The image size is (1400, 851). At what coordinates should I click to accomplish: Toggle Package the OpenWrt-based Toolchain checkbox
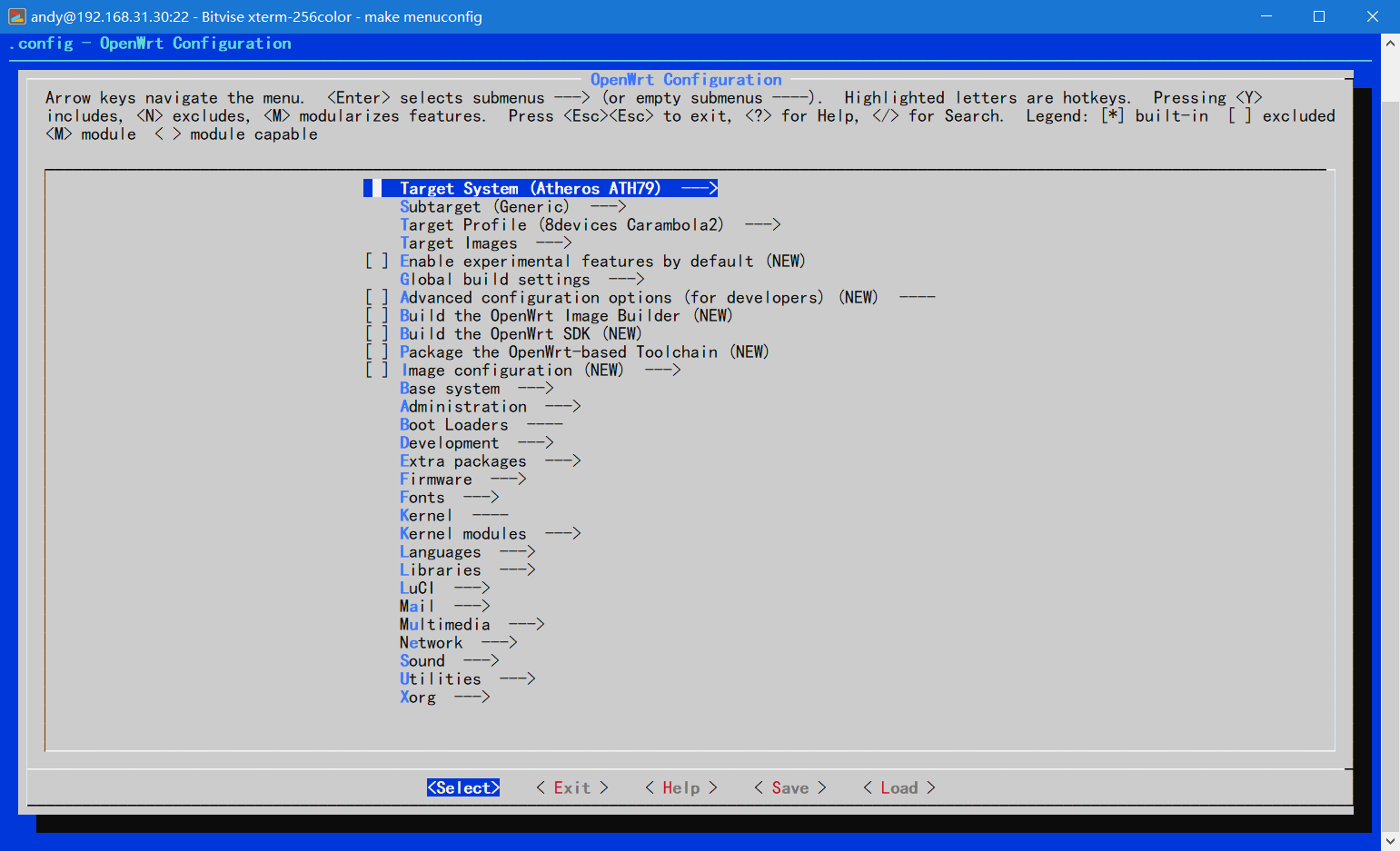click(377, 351)
